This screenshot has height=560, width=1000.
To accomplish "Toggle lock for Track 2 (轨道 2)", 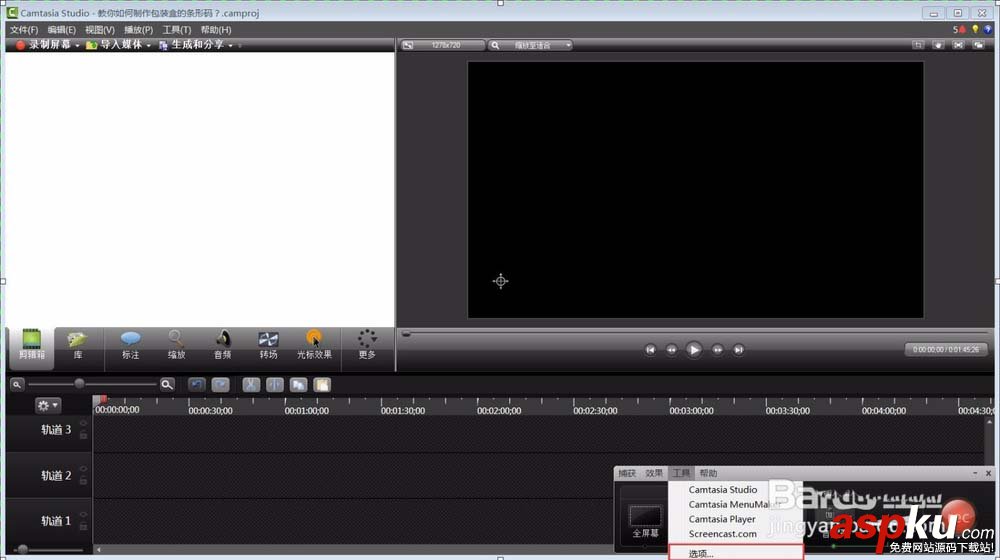I will coord(84,481).
